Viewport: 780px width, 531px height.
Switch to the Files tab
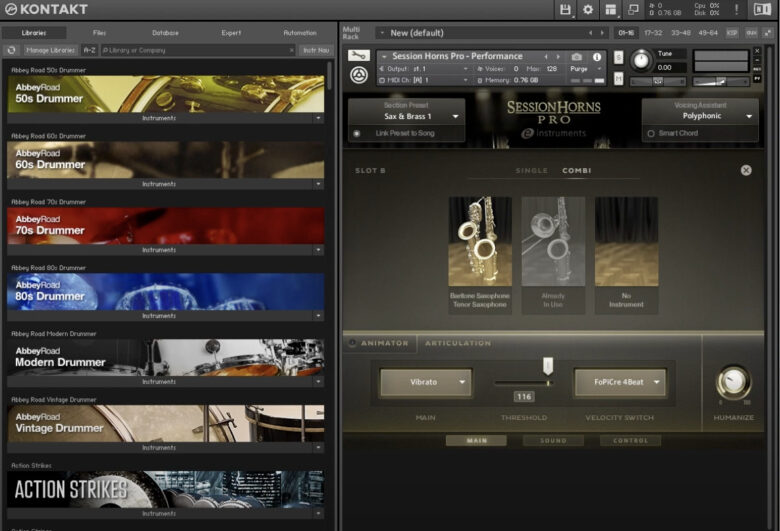99,33
